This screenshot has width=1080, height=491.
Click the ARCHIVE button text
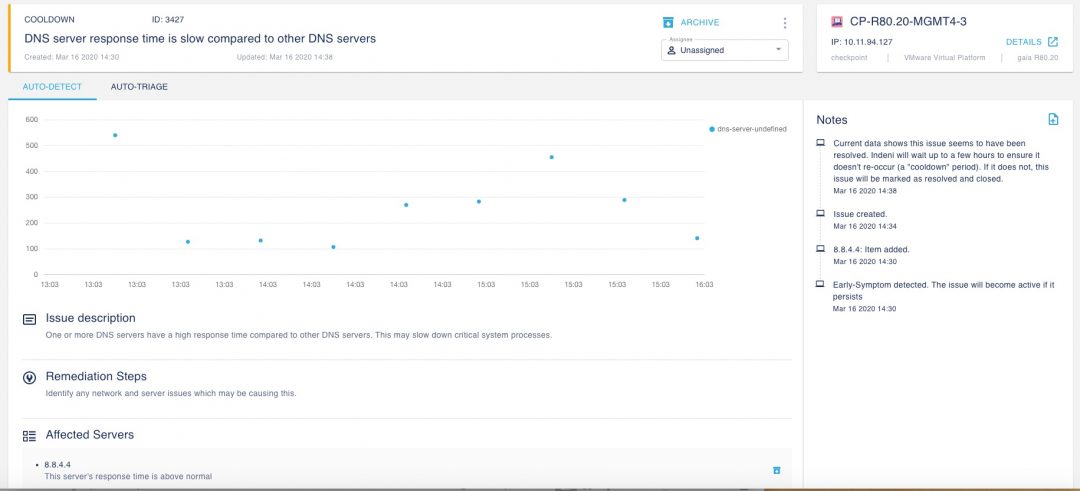pyautogui.click(x=699, y=22)
